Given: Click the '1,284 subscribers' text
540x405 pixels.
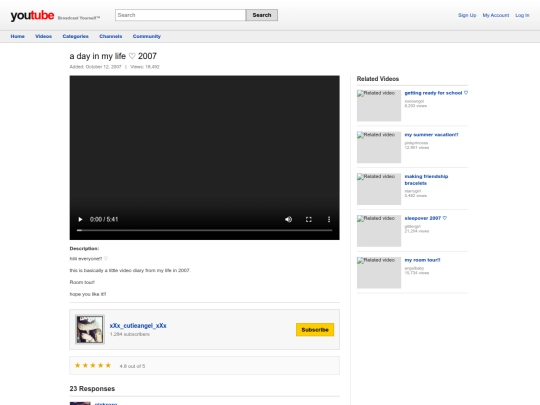Looking at the screenshot, I should click(x=130, y=334).
